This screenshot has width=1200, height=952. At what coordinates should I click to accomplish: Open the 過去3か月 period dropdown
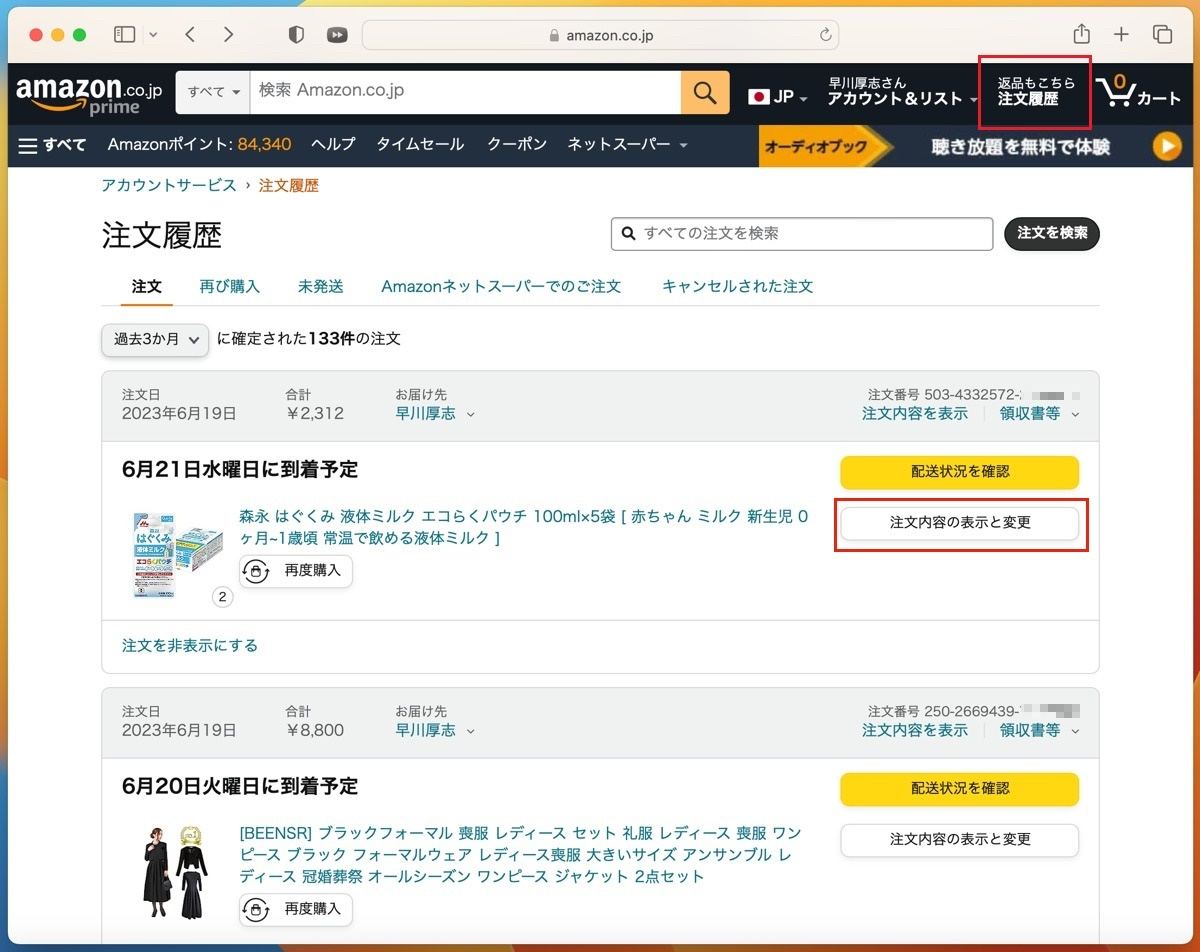(x=155, y=340)
